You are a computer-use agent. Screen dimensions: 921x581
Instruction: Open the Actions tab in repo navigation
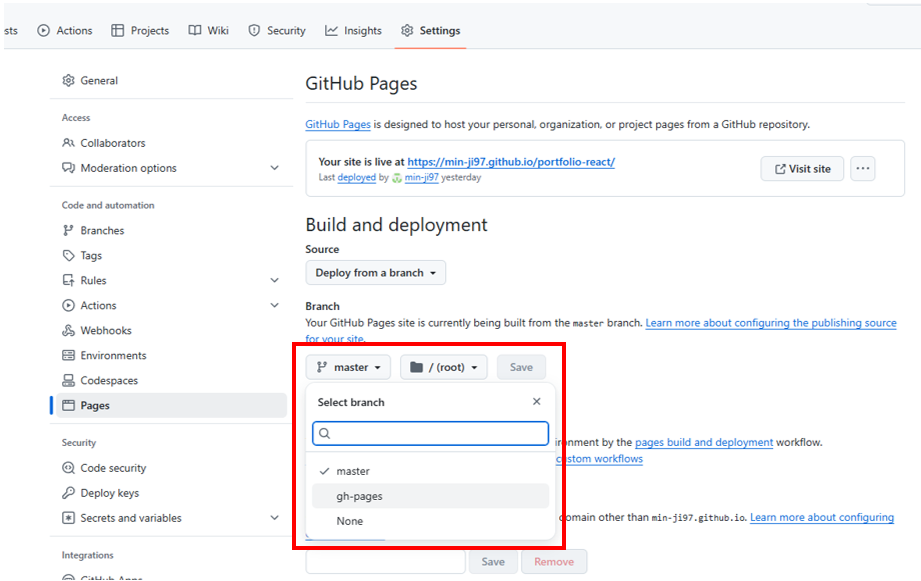65,31
